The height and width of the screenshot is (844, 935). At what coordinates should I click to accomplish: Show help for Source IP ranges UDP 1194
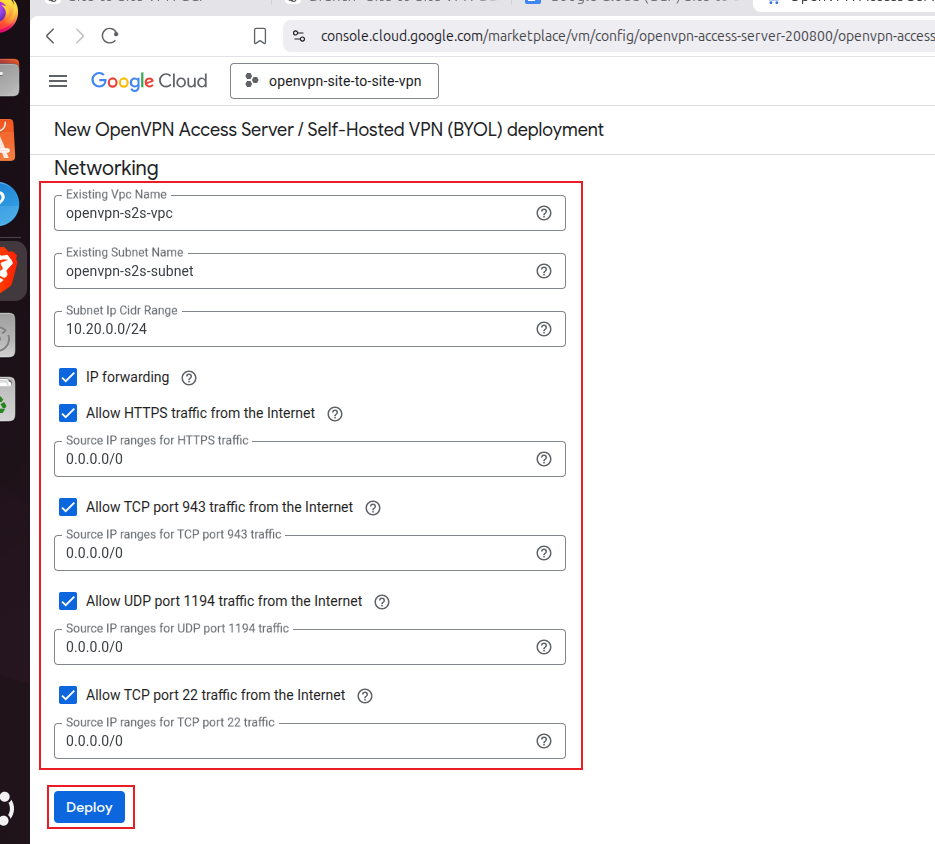click(544, 647)
